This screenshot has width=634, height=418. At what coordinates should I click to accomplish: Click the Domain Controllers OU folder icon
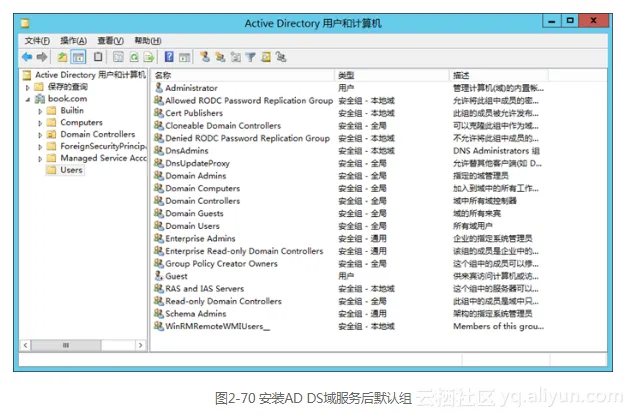51,134
